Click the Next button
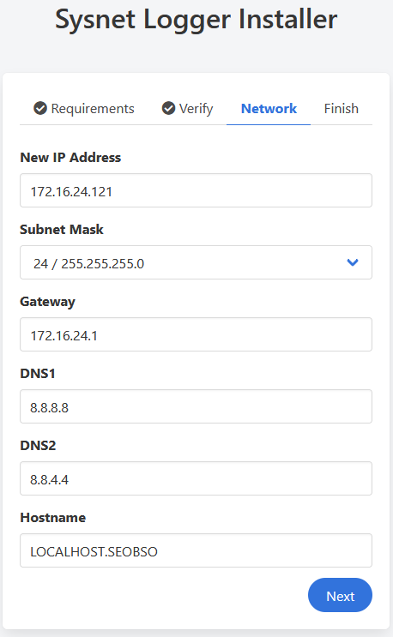 340,595
